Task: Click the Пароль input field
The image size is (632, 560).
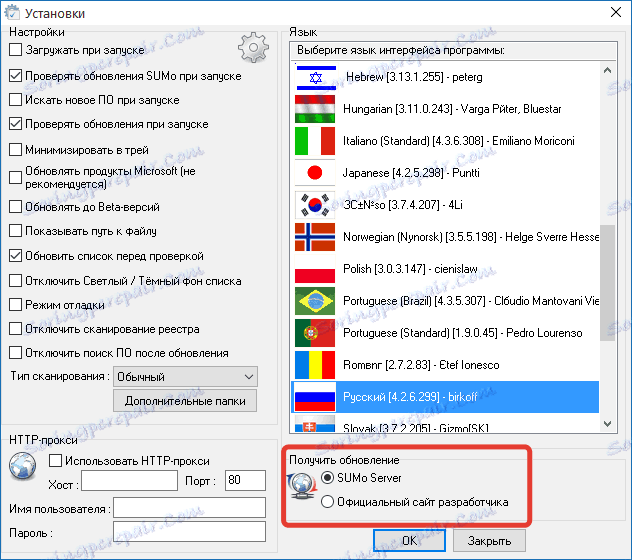Action: point(189,531)
